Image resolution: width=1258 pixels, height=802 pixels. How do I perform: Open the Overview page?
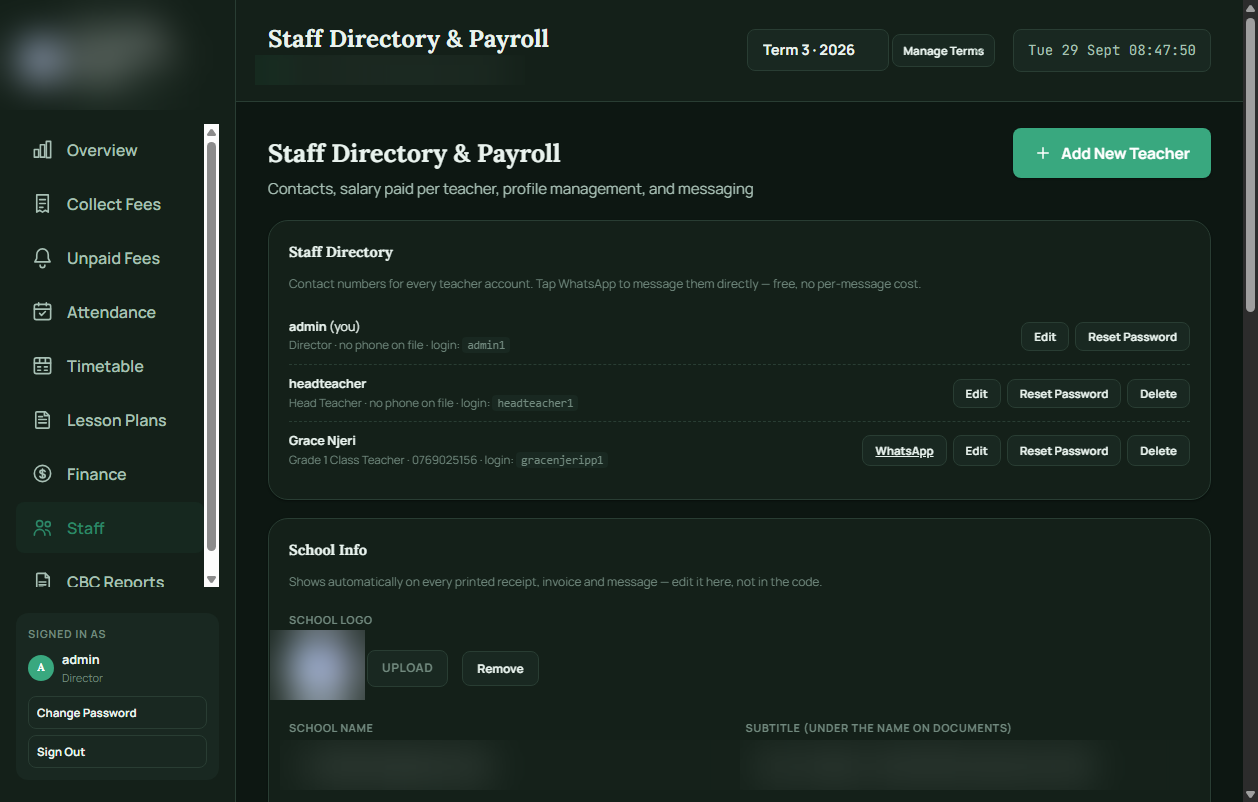(109, 150)
